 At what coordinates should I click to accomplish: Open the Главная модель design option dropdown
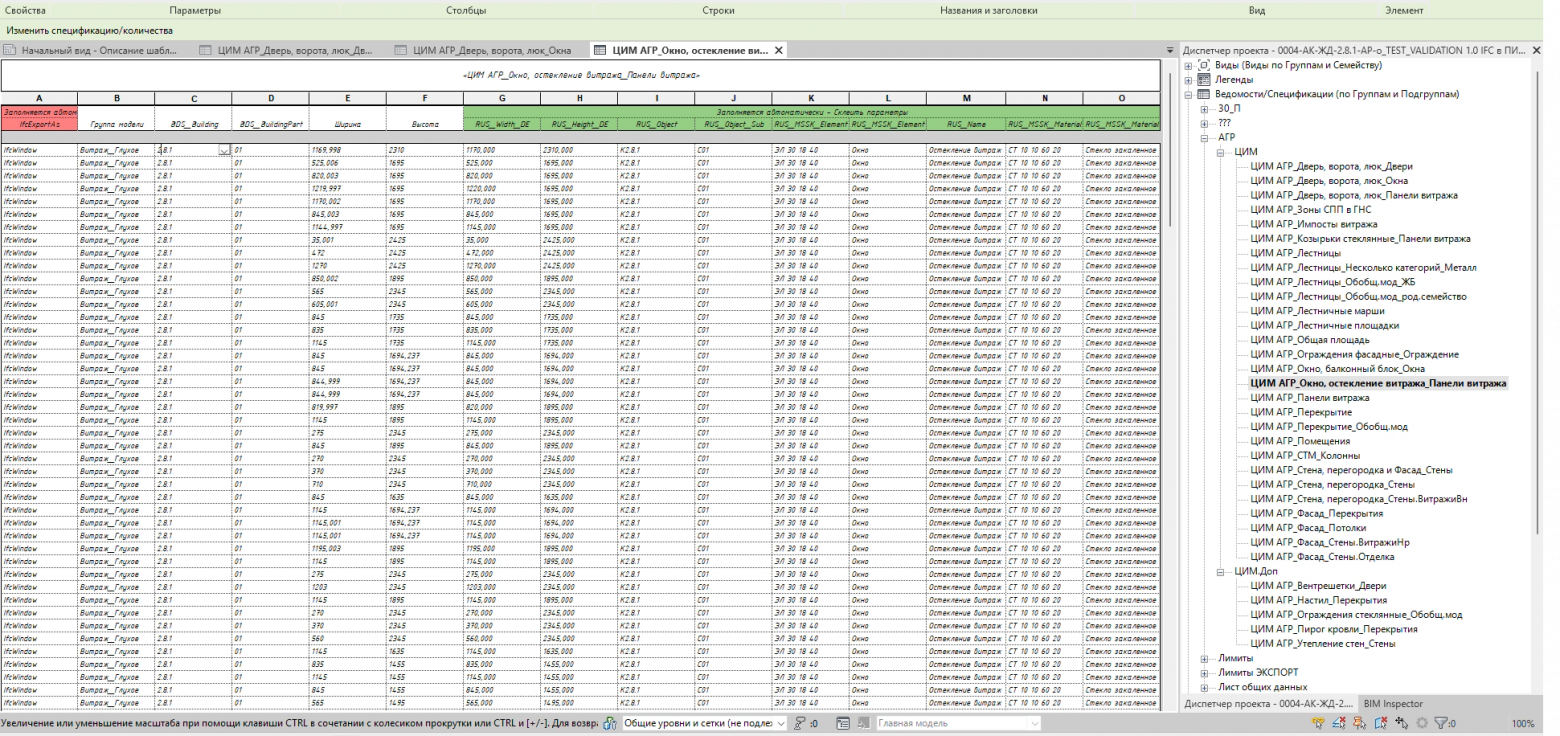(1035, 723)
